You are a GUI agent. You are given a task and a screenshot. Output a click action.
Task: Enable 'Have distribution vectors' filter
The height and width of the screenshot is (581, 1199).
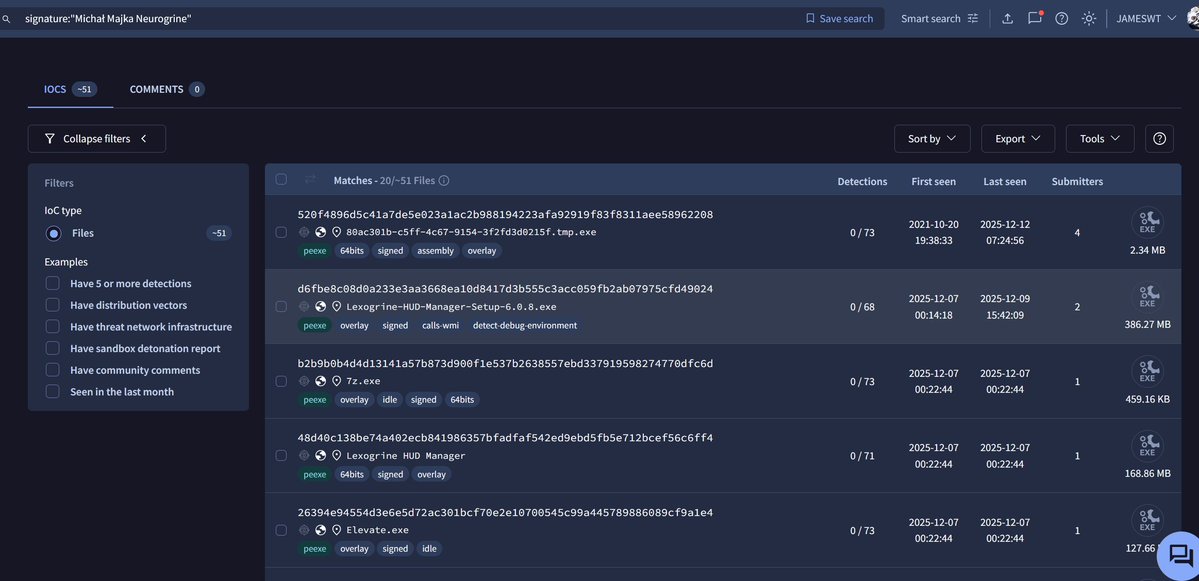coord(53,305)
